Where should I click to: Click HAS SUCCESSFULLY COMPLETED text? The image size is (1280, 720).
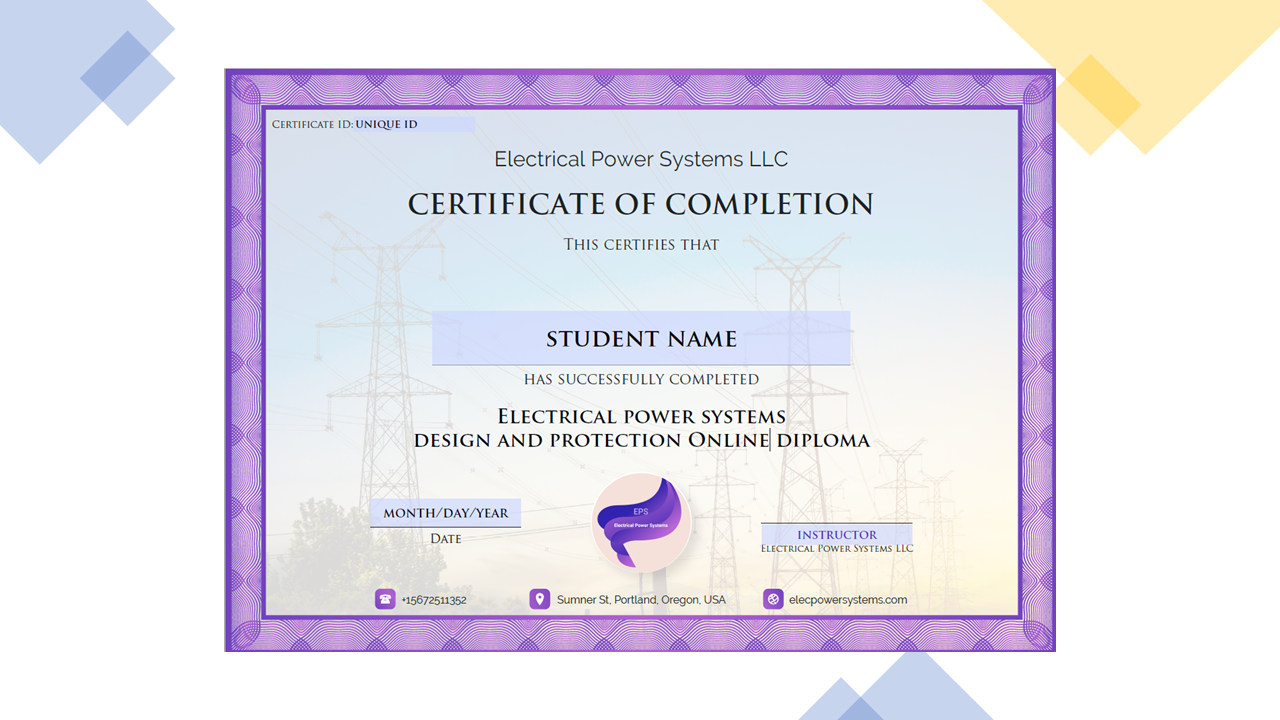641,379
